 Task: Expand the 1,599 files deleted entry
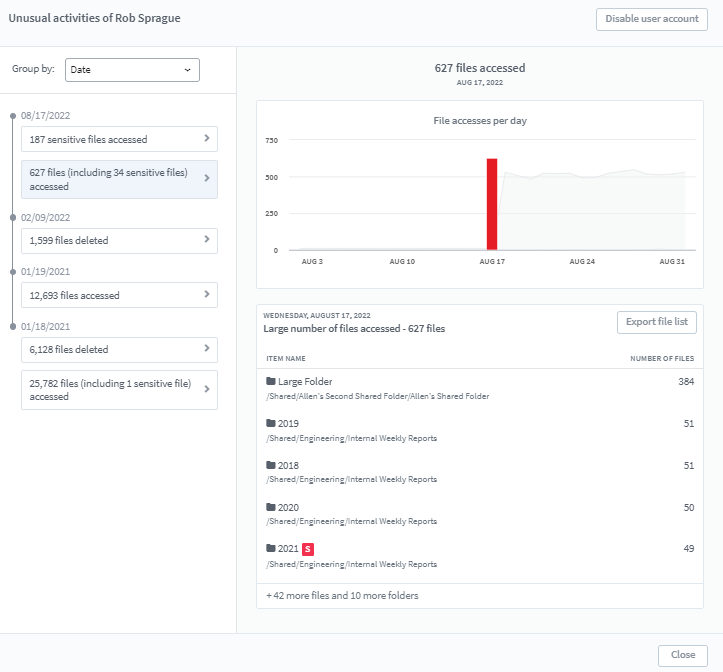point(206,240)
